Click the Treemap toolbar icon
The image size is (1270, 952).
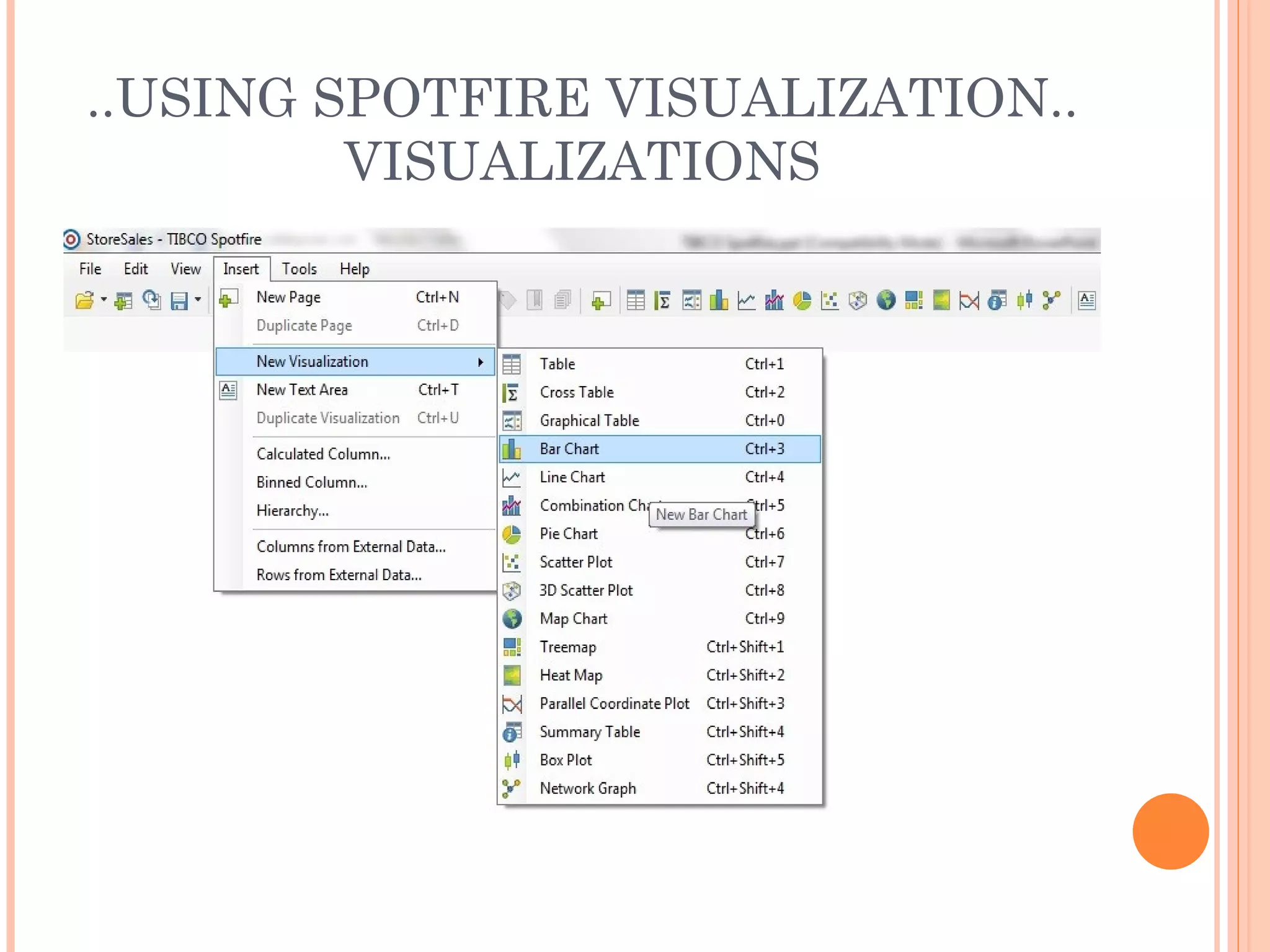click(x=914, y=301)
